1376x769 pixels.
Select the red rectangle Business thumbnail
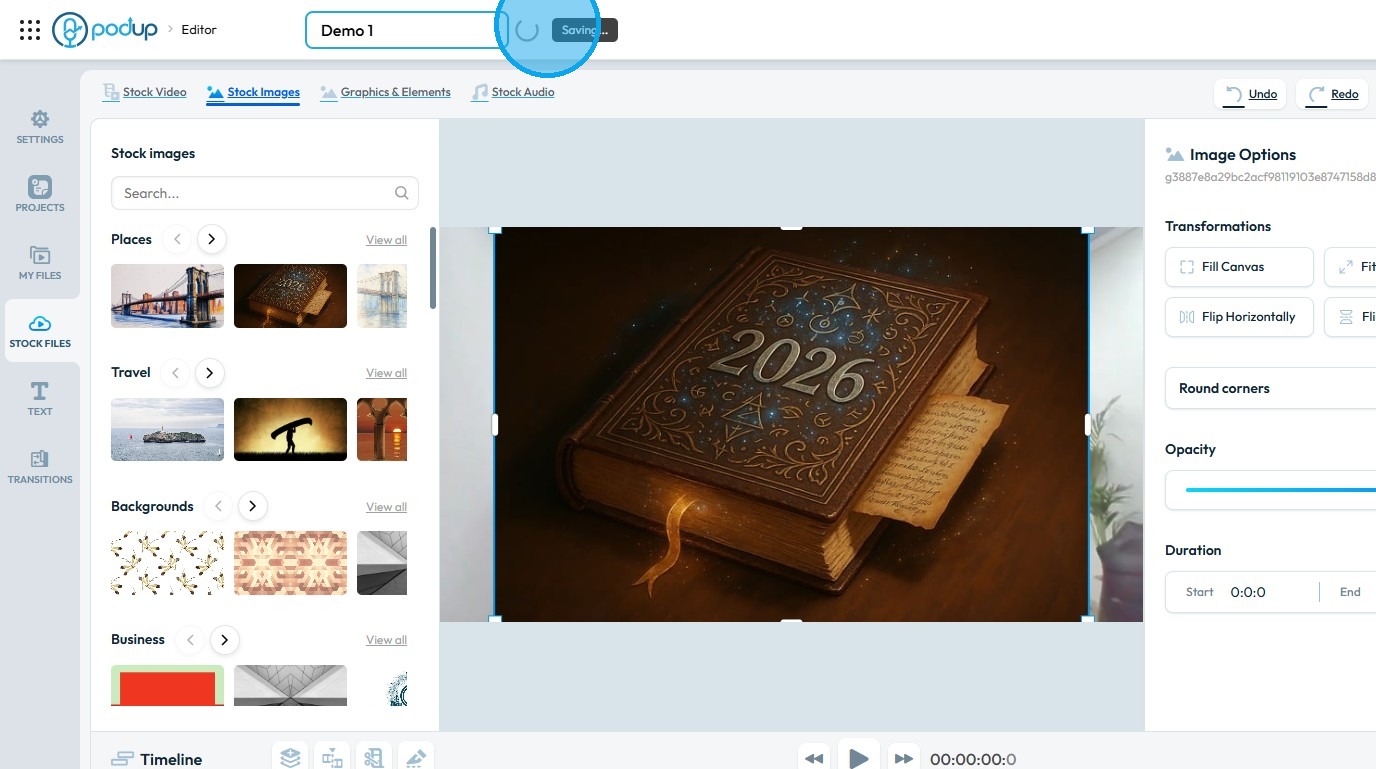pos(167,685)
